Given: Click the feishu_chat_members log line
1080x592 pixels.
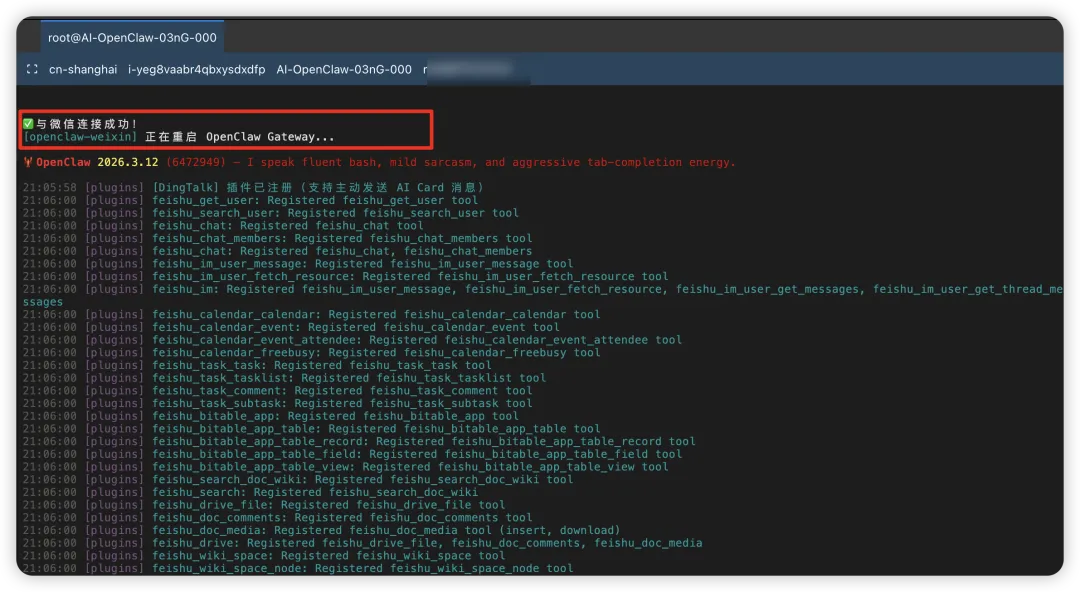Looking at the screenshot, I should click(x=278, y=238).
